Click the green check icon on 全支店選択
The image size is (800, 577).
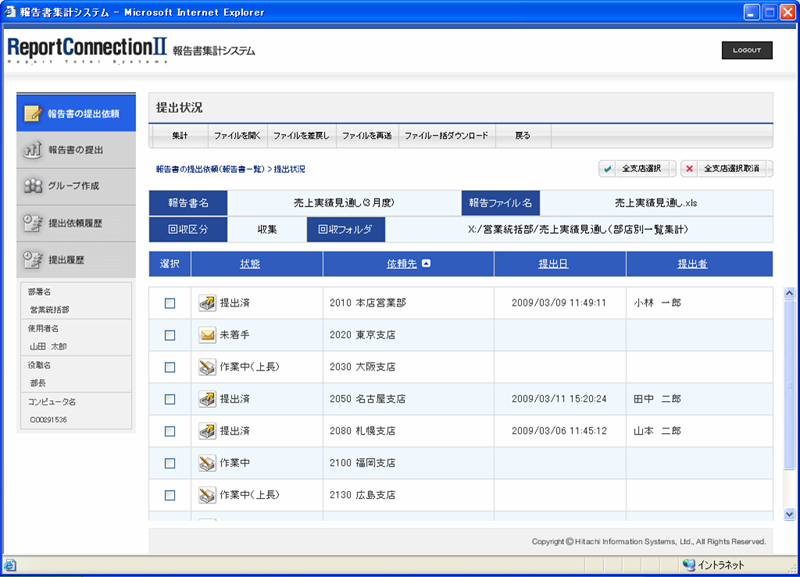click(608, 169)
